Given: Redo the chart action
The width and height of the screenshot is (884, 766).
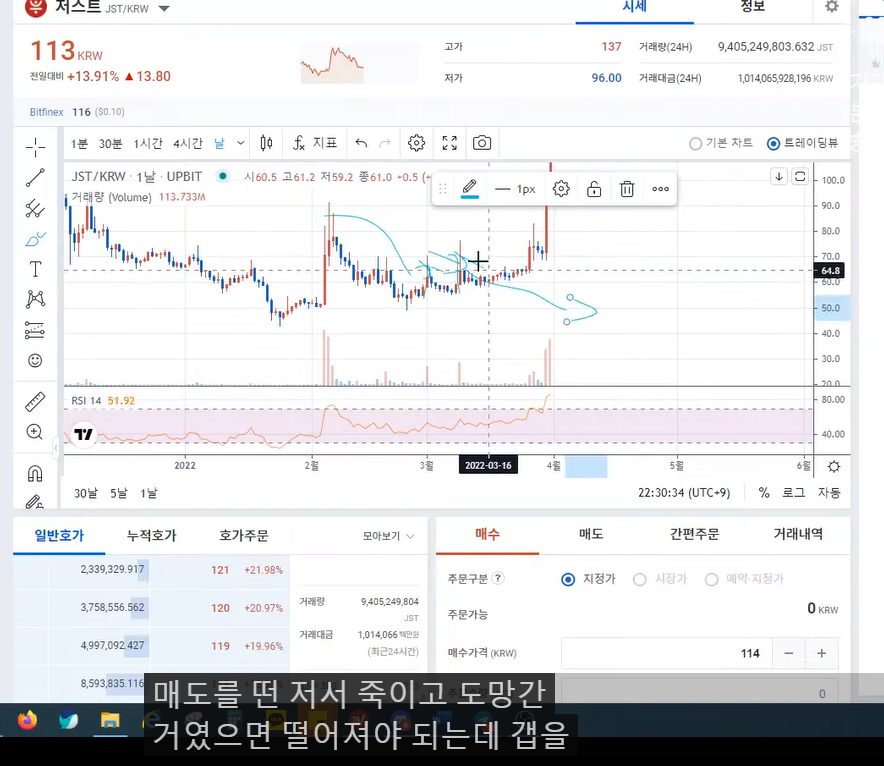Looking at the screenshot, I should coord(384,143).
